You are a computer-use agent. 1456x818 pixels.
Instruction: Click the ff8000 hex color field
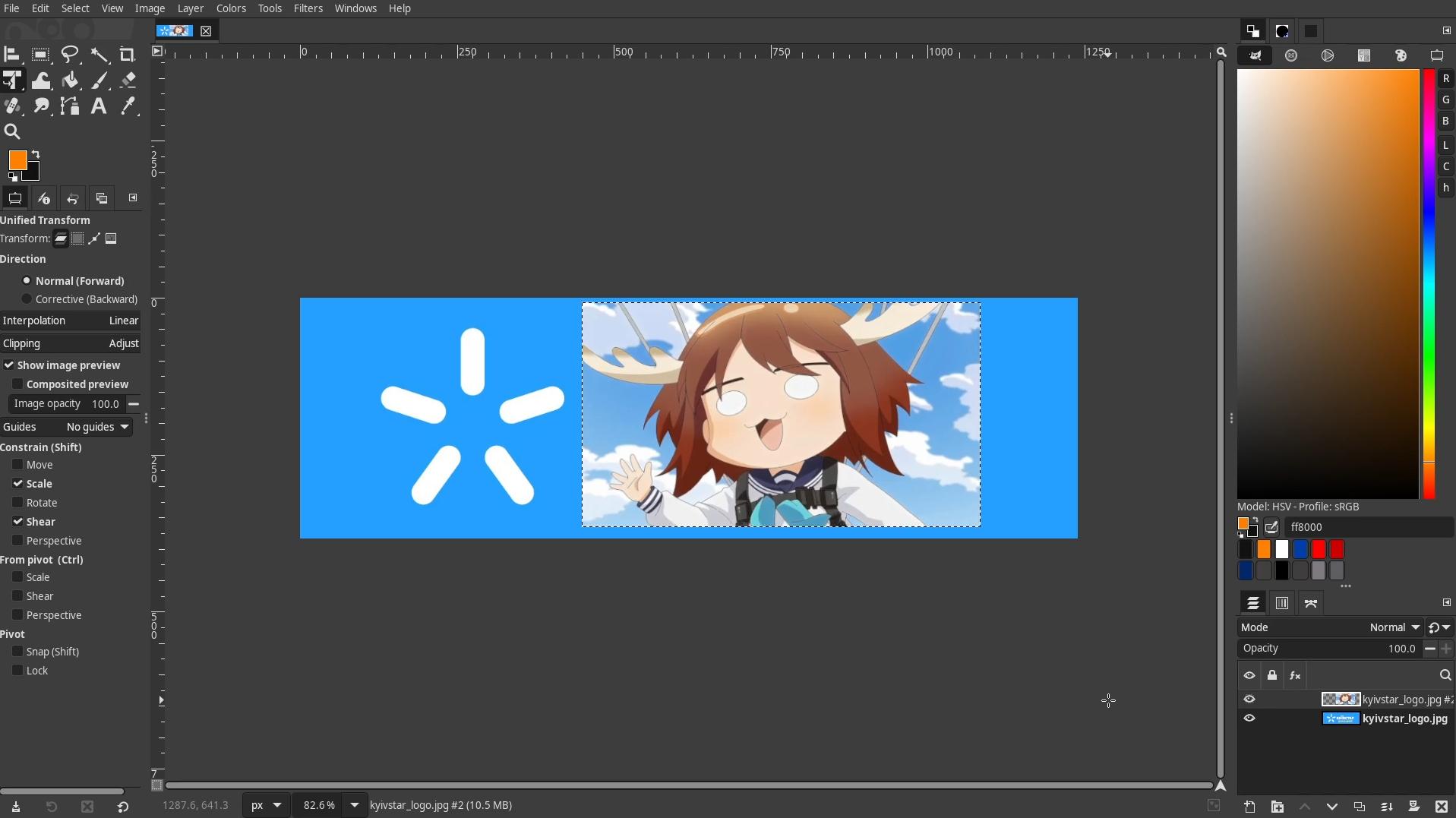click(1369, 527)
